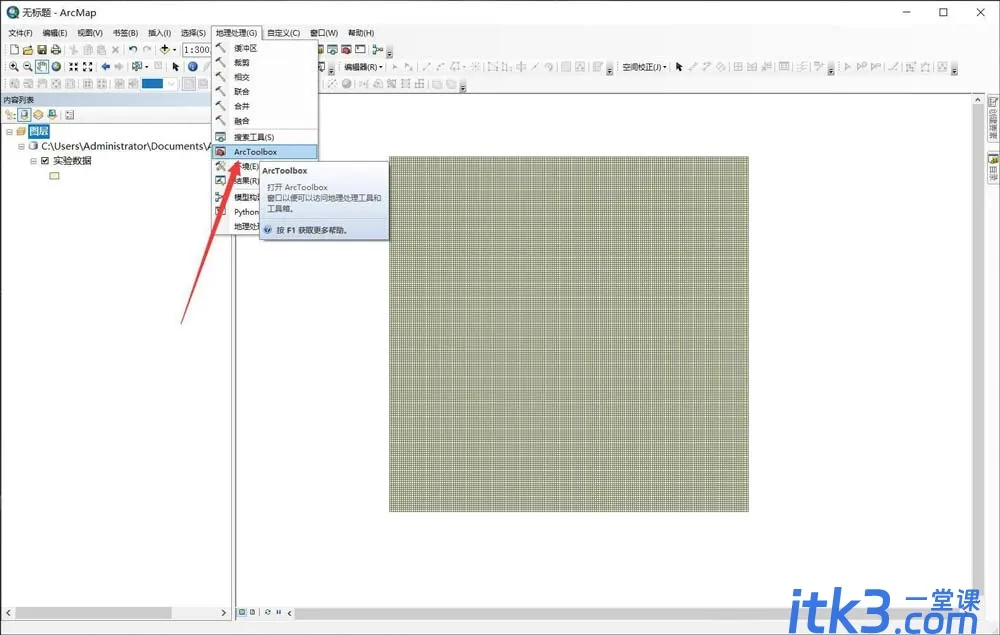The image size is (1000, 635).
Task: Collapse the 实验数据 layer node
Action: pyautogui.click(x=33, y=161)
